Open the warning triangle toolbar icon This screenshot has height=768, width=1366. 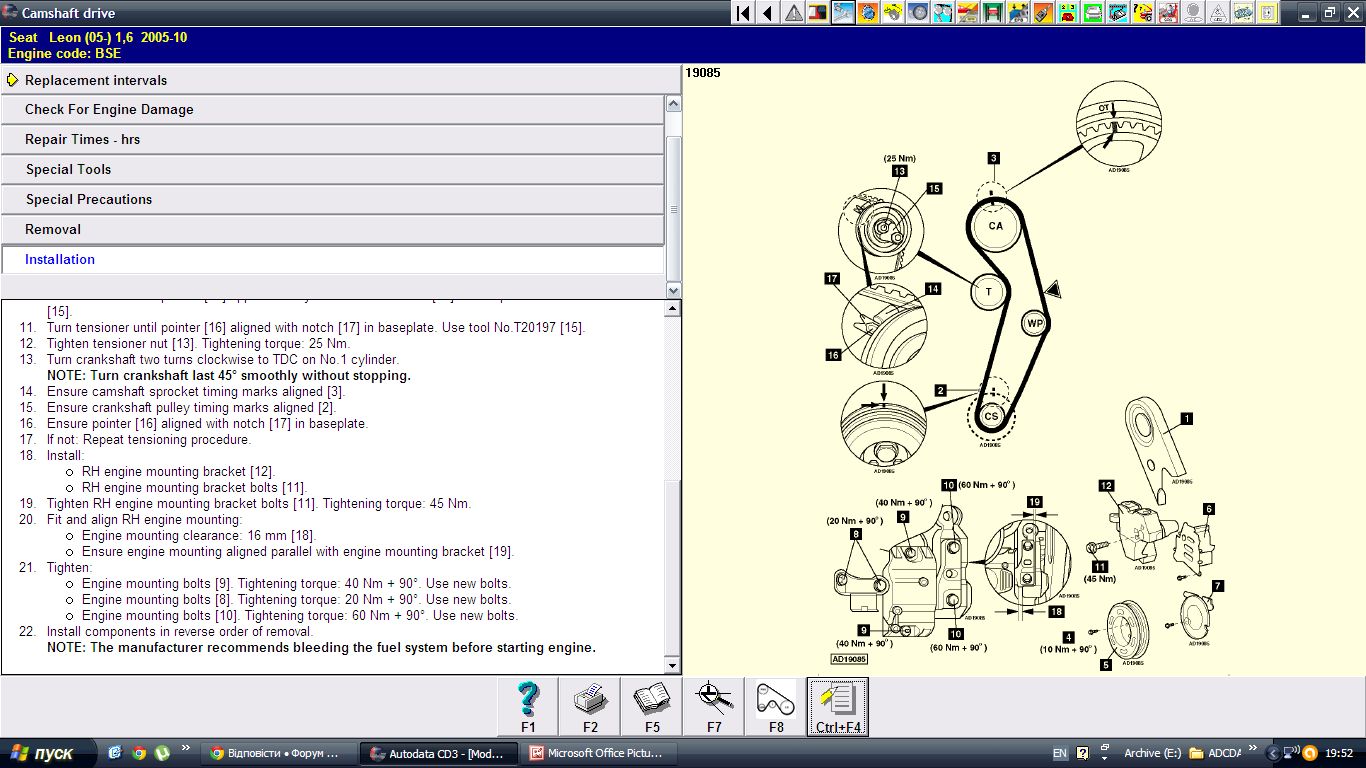pos(793,13)
